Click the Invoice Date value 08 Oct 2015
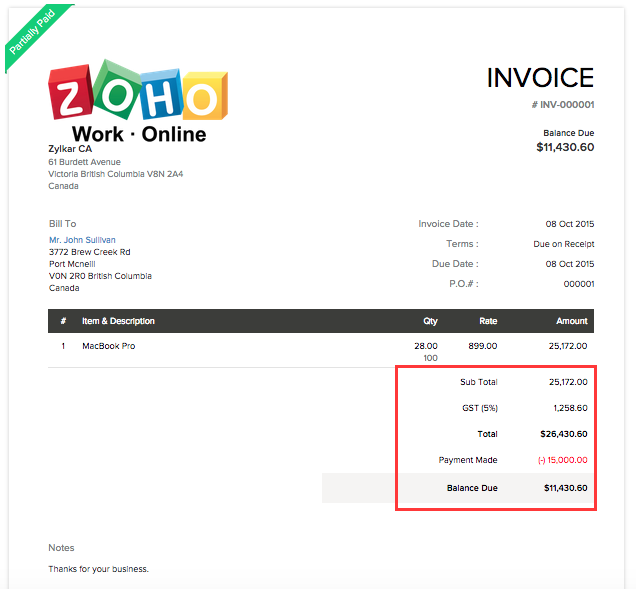Viewport: 636px width, 589px height. pyautogui.click(x=569, y=224)
